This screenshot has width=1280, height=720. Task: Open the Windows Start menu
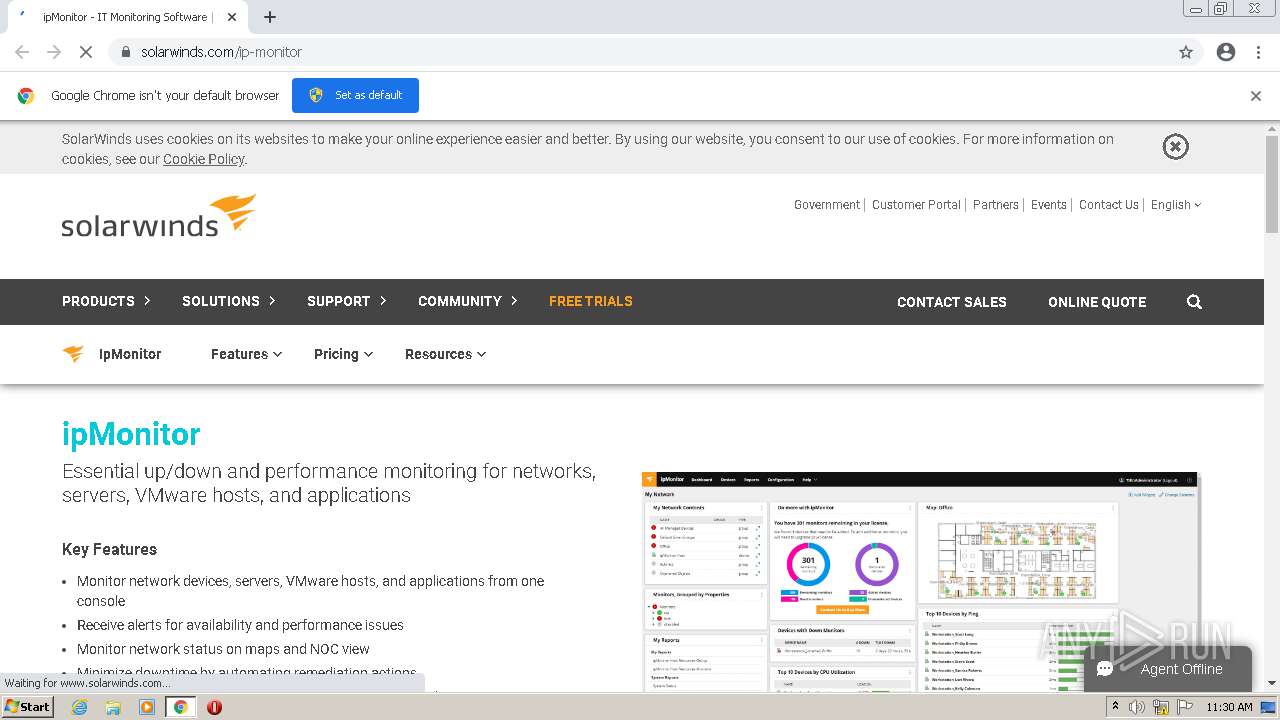click(x=27, y=707)
